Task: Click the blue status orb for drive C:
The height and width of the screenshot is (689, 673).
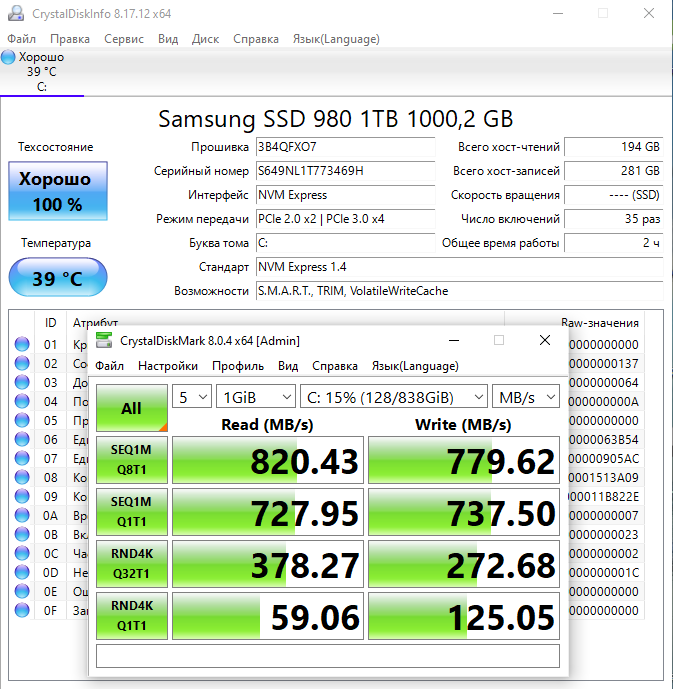Action: [9, 57]
